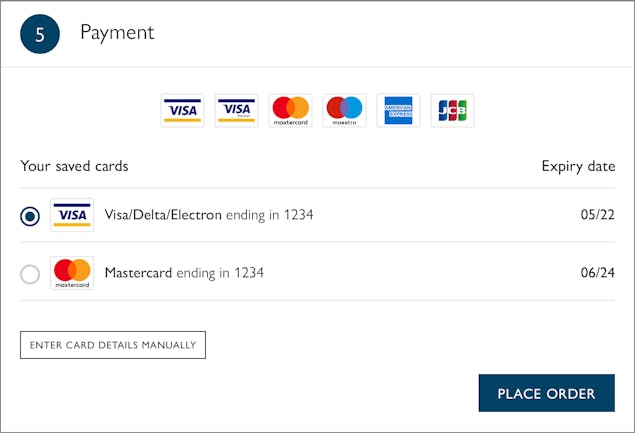Click the Mastercard icon beside the saved Mastercard
Image resolution: width=635 pixels, height=433 pixels.
(72, 273)
